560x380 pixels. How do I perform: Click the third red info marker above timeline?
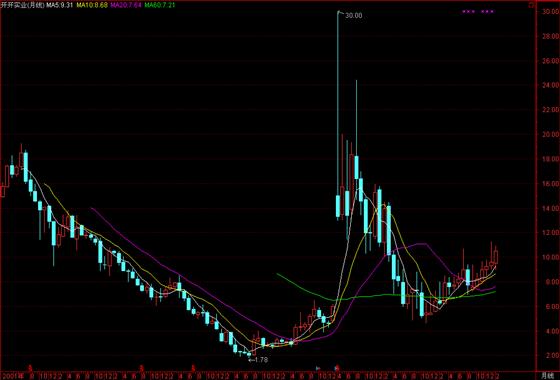pos(193,368)
